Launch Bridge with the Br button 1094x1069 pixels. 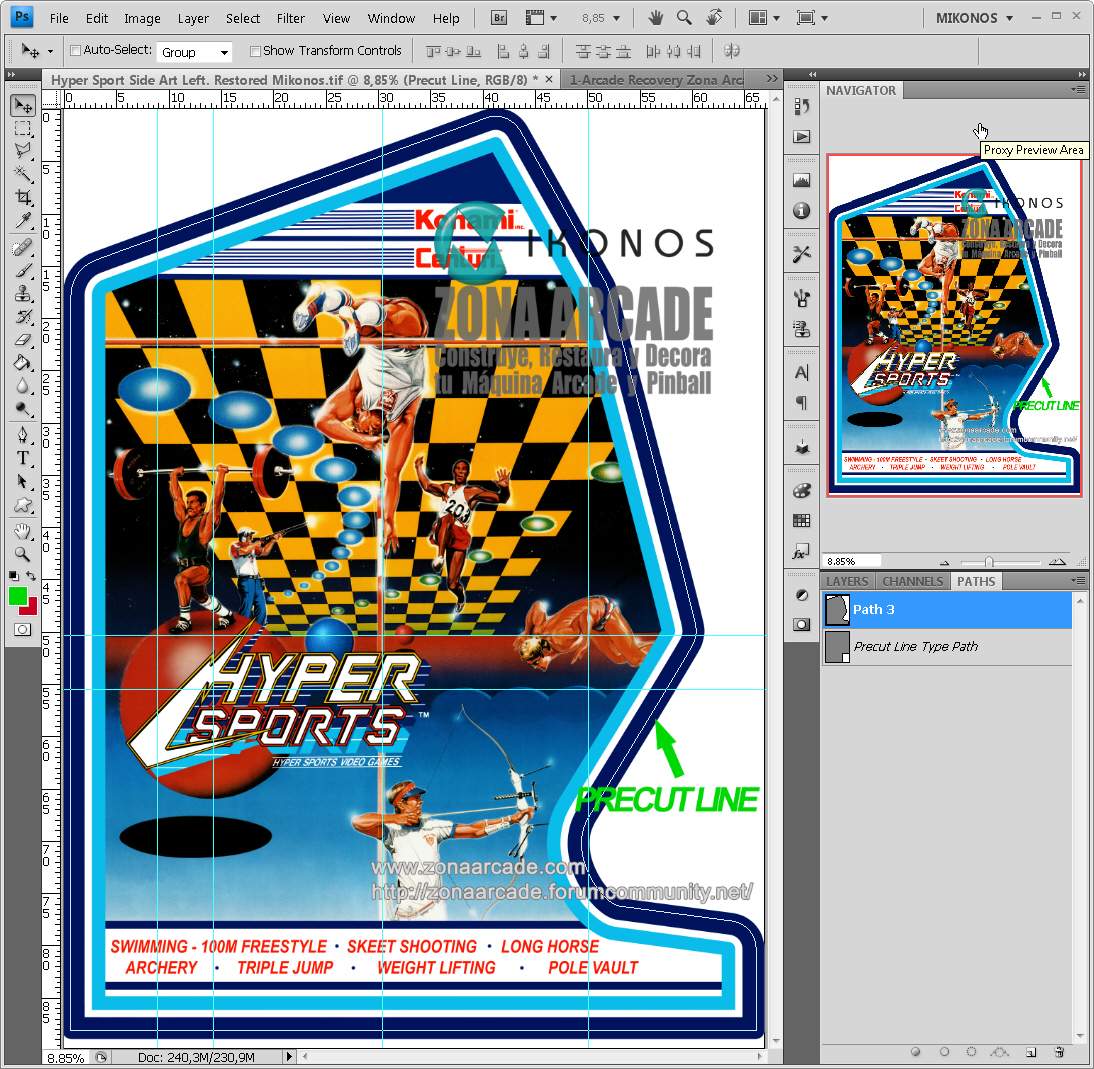point(497,17)
